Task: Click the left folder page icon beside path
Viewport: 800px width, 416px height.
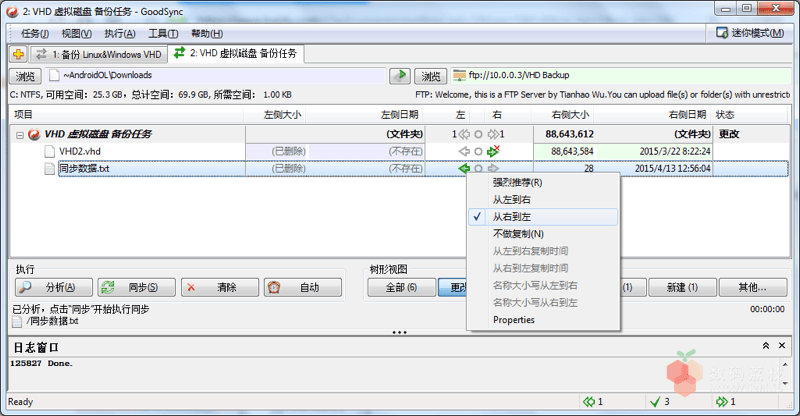Action: (54, 76)
